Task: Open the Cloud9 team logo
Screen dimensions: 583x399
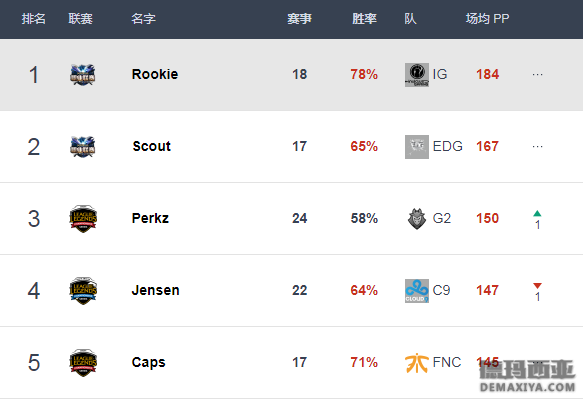Action: click(417, 291)
